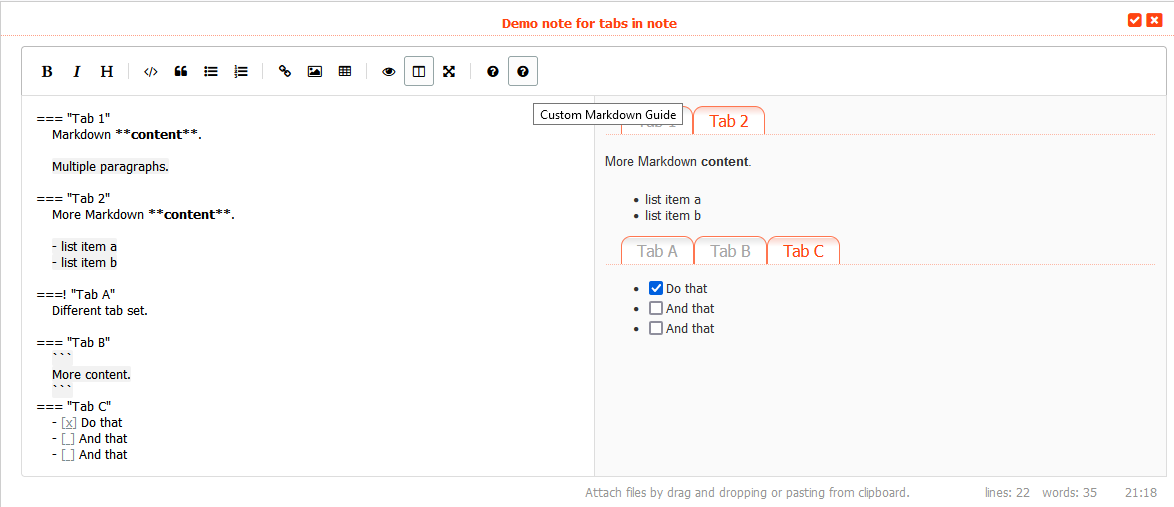
Task: Toggle preview mode with eye icon
Action: point(389,71)
